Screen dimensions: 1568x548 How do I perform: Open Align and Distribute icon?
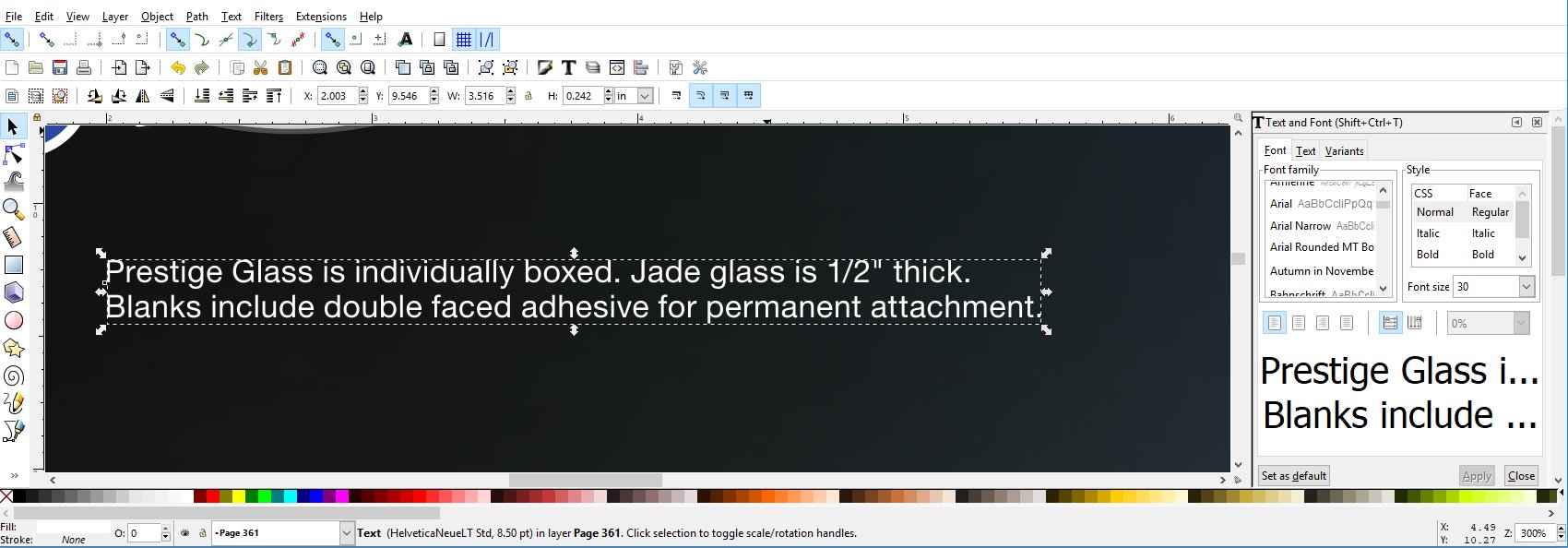point(641,67)
